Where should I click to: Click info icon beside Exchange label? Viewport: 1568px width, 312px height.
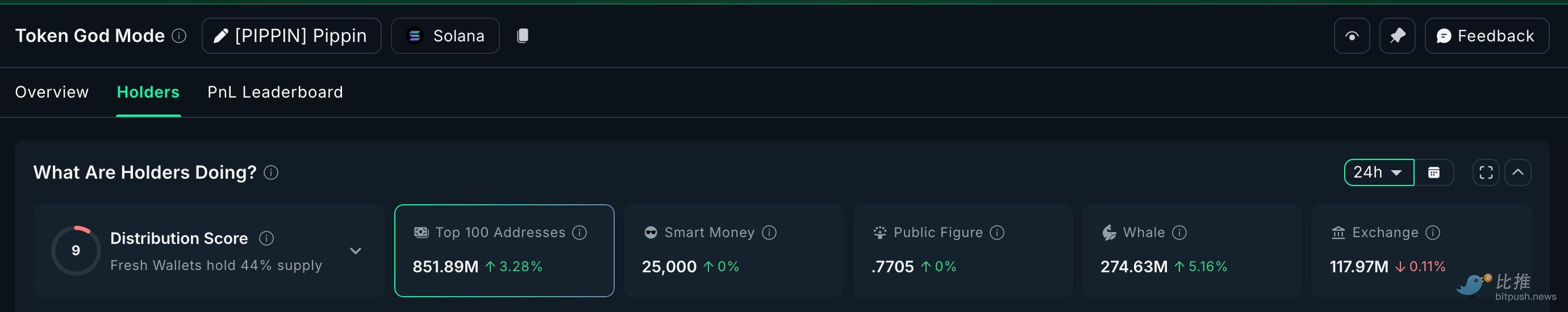click(1433, 233)
